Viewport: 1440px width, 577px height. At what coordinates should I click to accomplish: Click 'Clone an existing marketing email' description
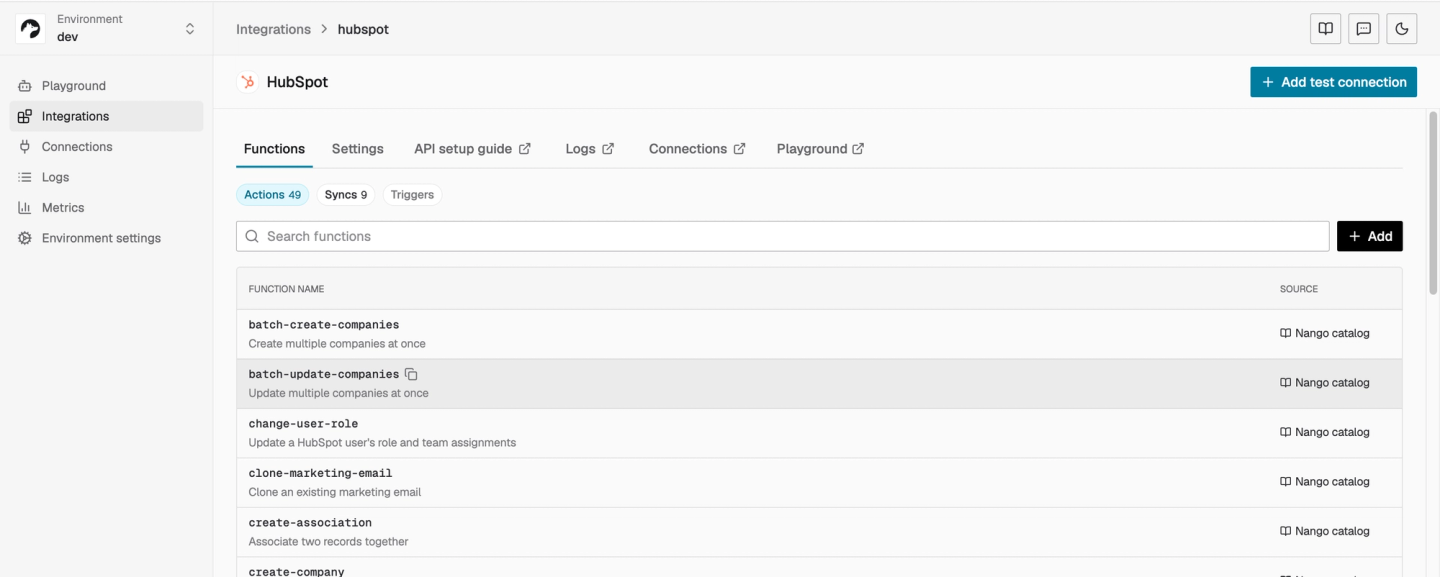click(x=335, y=492)
